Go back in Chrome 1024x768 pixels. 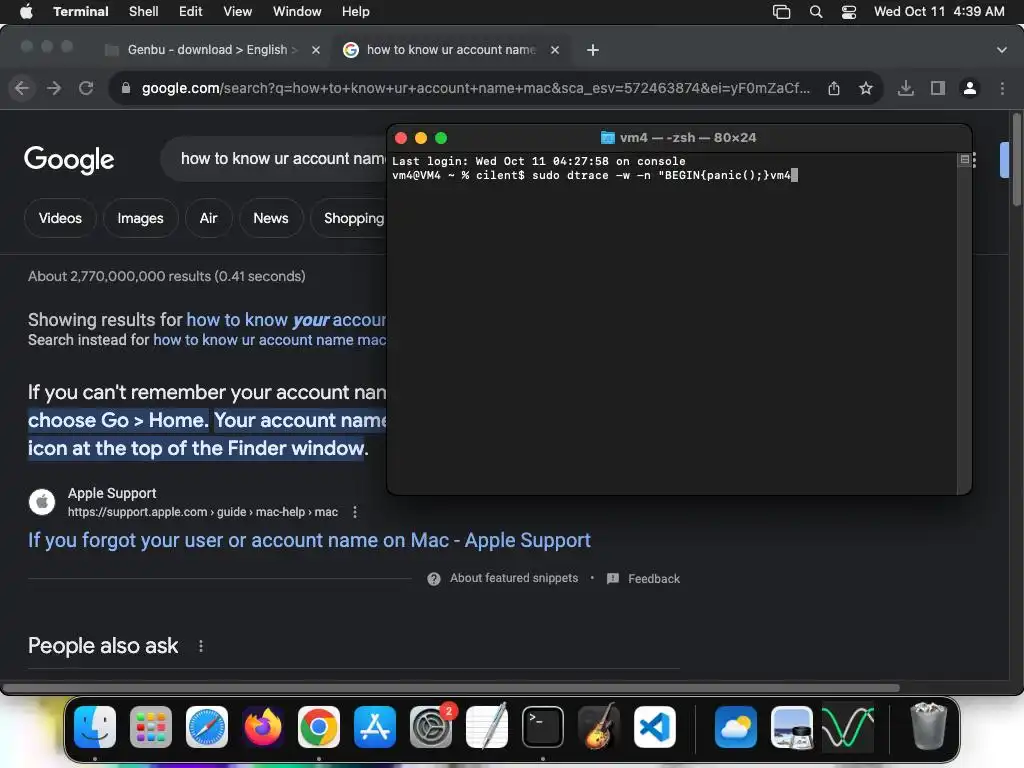[22, 88]
